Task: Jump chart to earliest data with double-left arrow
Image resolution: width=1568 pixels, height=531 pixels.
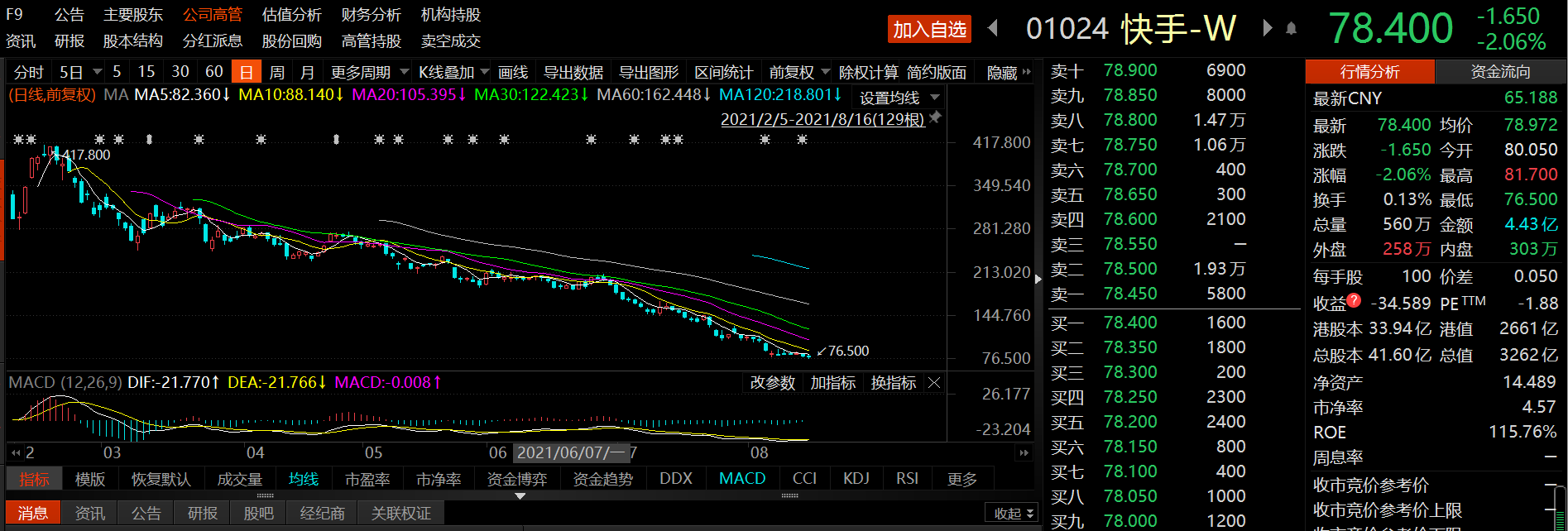Action: coord(15,452)
